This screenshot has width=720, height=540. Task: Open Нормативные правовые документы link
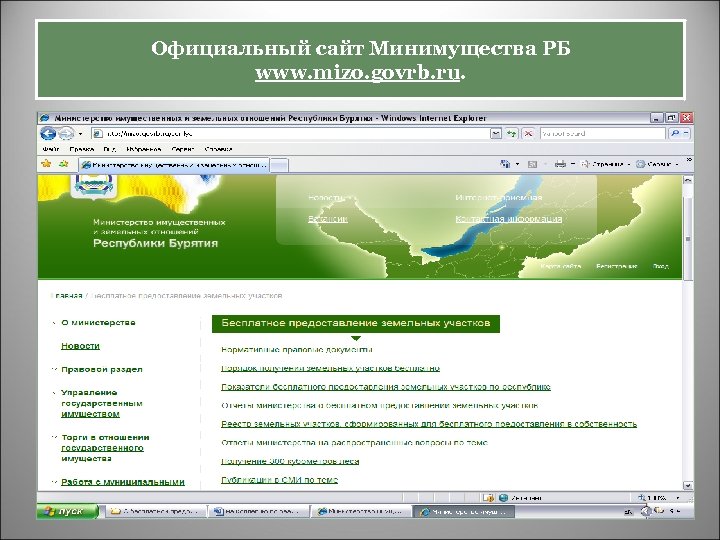coord(297,350)
